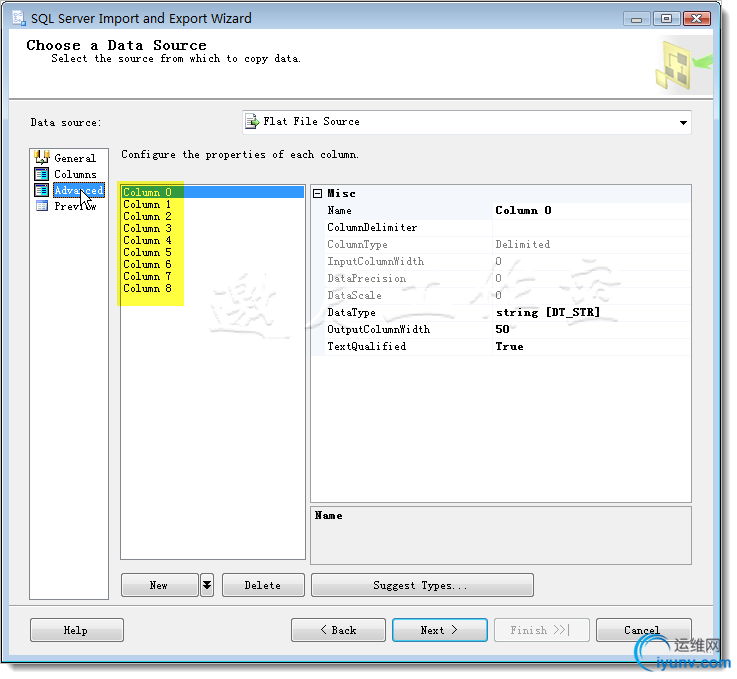
Task: Click the Preview page icon
Action: tap(41, 206)
